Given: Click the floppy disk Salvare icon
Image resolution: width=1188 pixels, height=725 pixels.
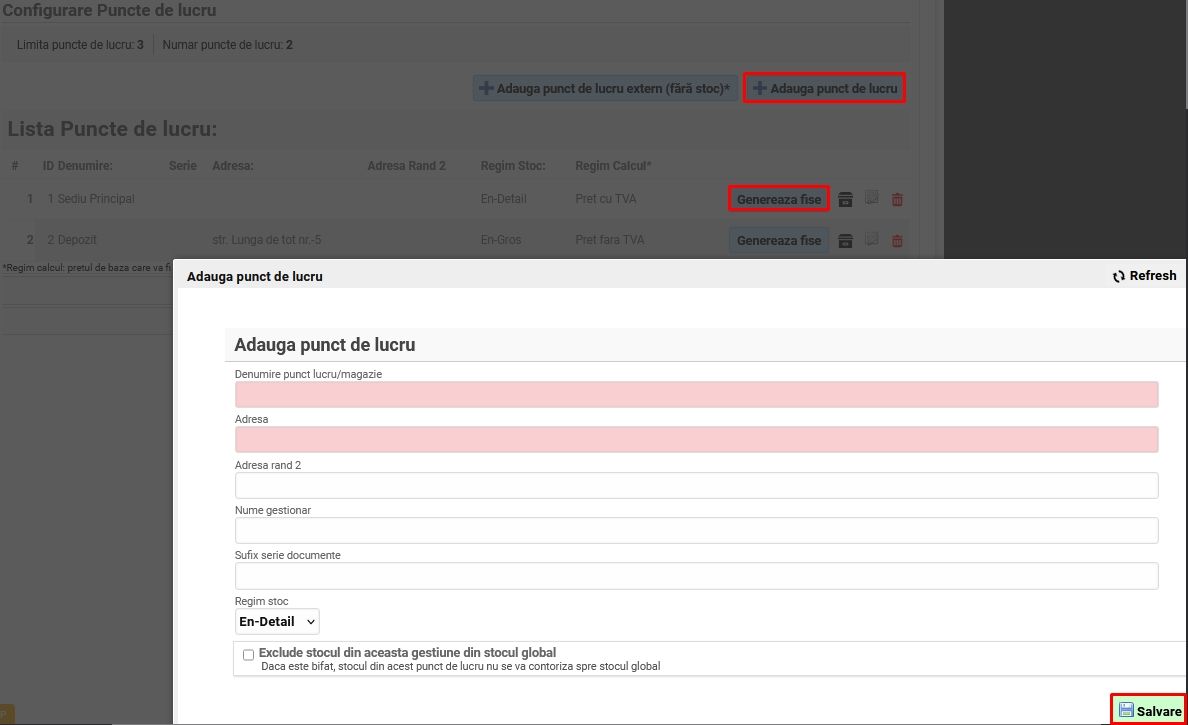Looking at the screenshot, I should 1127,710.
